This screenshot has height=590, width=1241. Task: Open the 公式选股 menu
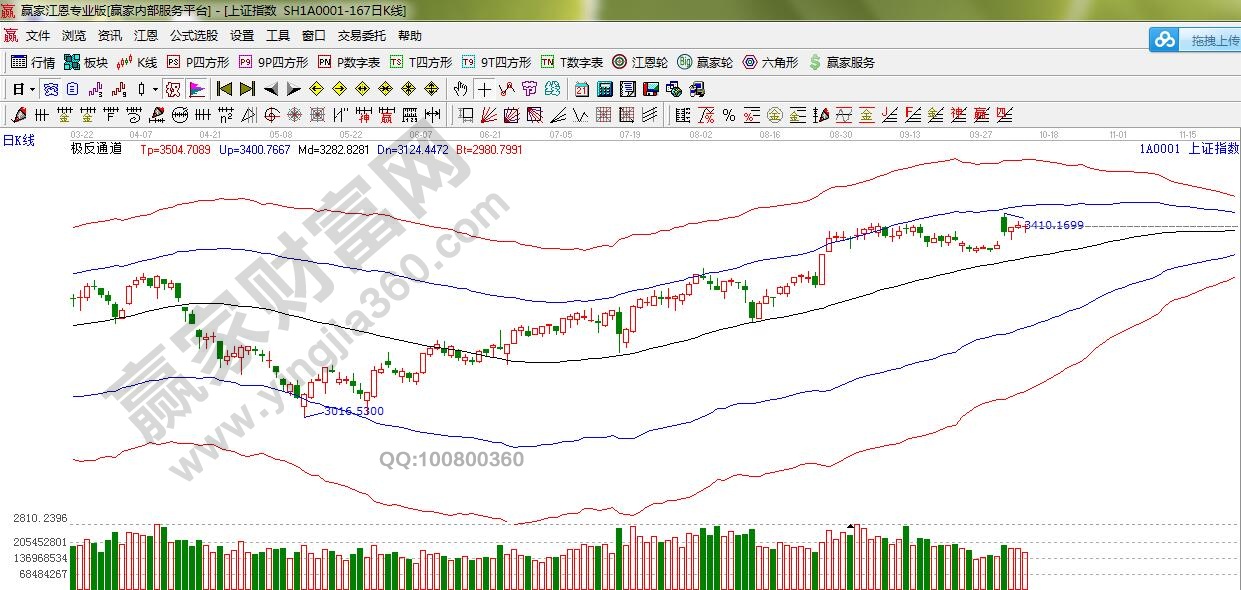pos(193,35)
